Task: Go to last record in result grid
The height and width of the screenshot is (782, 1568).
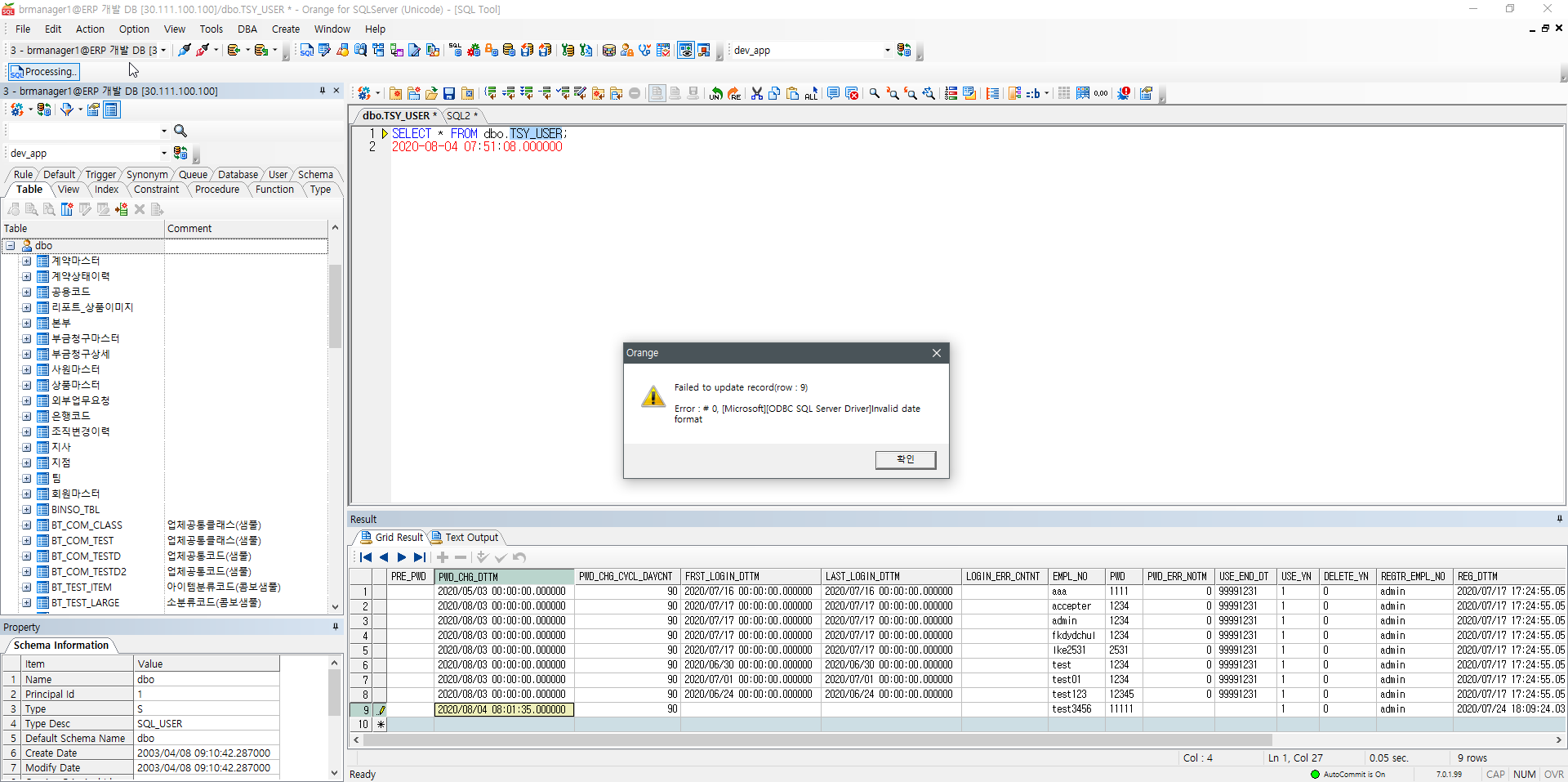Action: point(420,557)
